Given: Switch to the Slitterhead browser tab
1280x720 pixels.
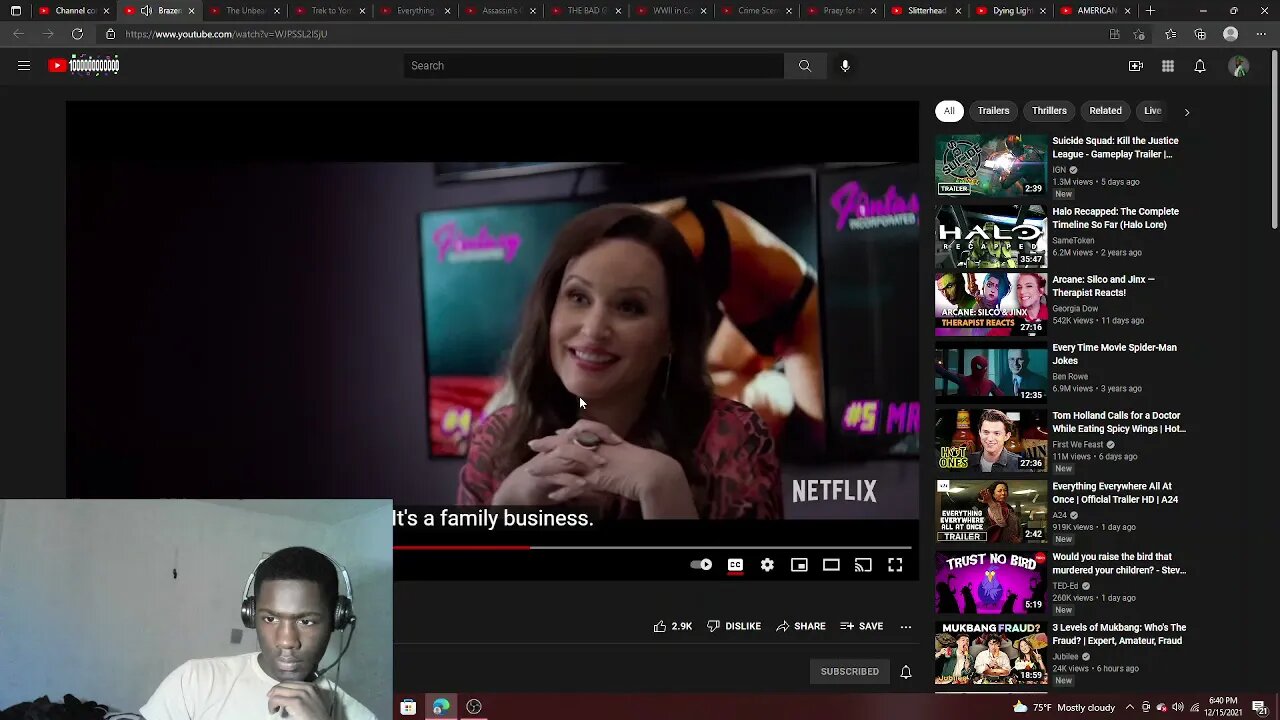Looking at the screenshot, I should 925,11.
